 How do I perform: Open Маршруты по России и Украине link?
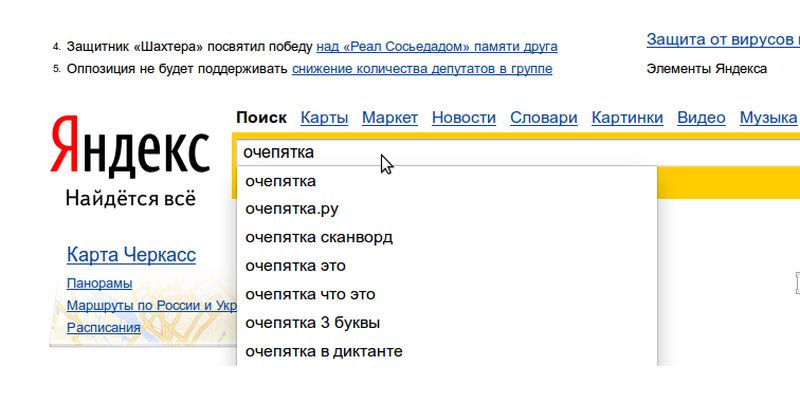(x=152, y=306)
